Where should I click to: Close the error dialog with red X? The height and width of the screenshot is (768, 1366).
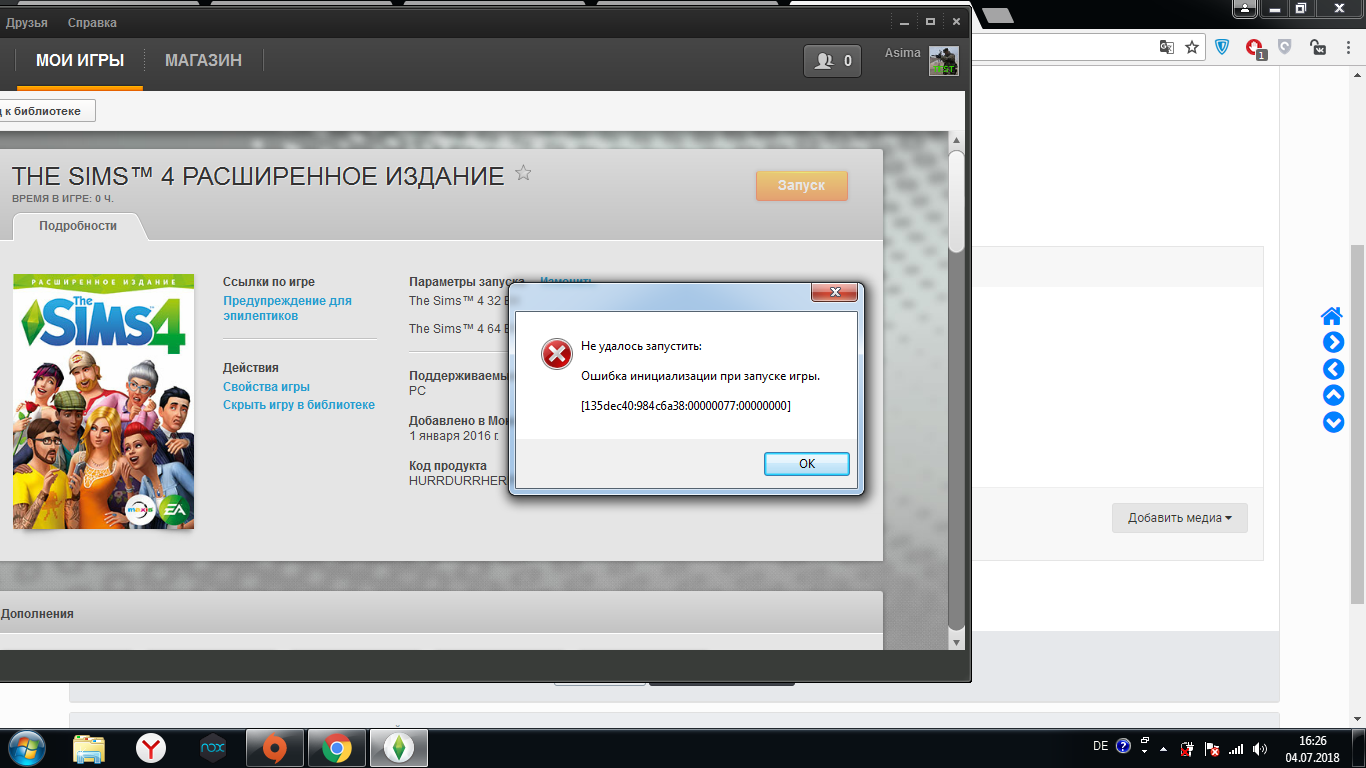click(833, 292)
